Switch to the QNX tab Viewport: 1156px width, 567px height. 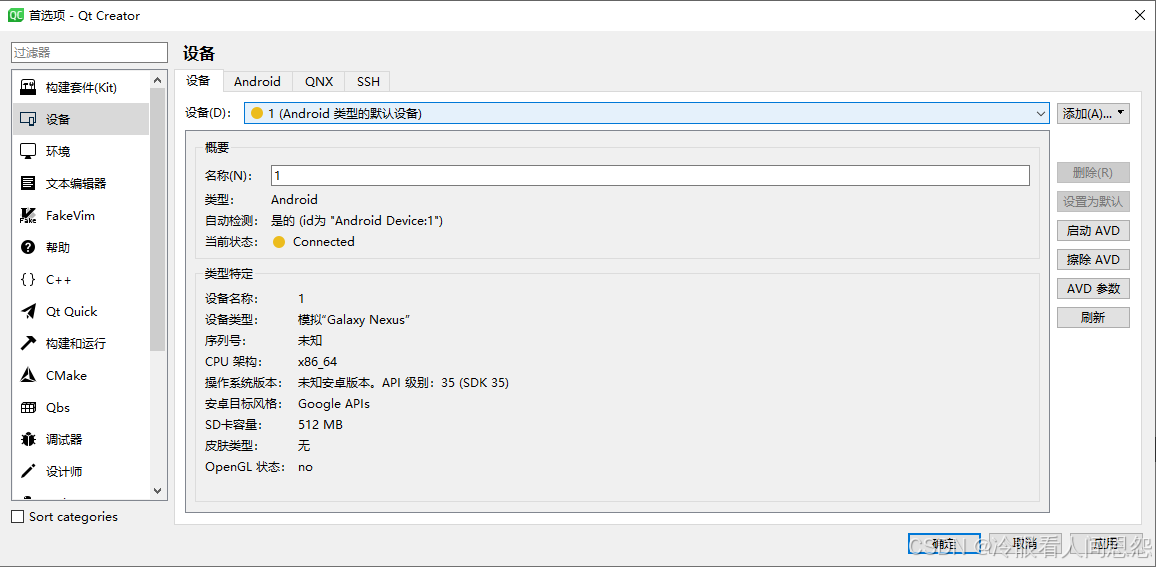click(x=319, y=82)
